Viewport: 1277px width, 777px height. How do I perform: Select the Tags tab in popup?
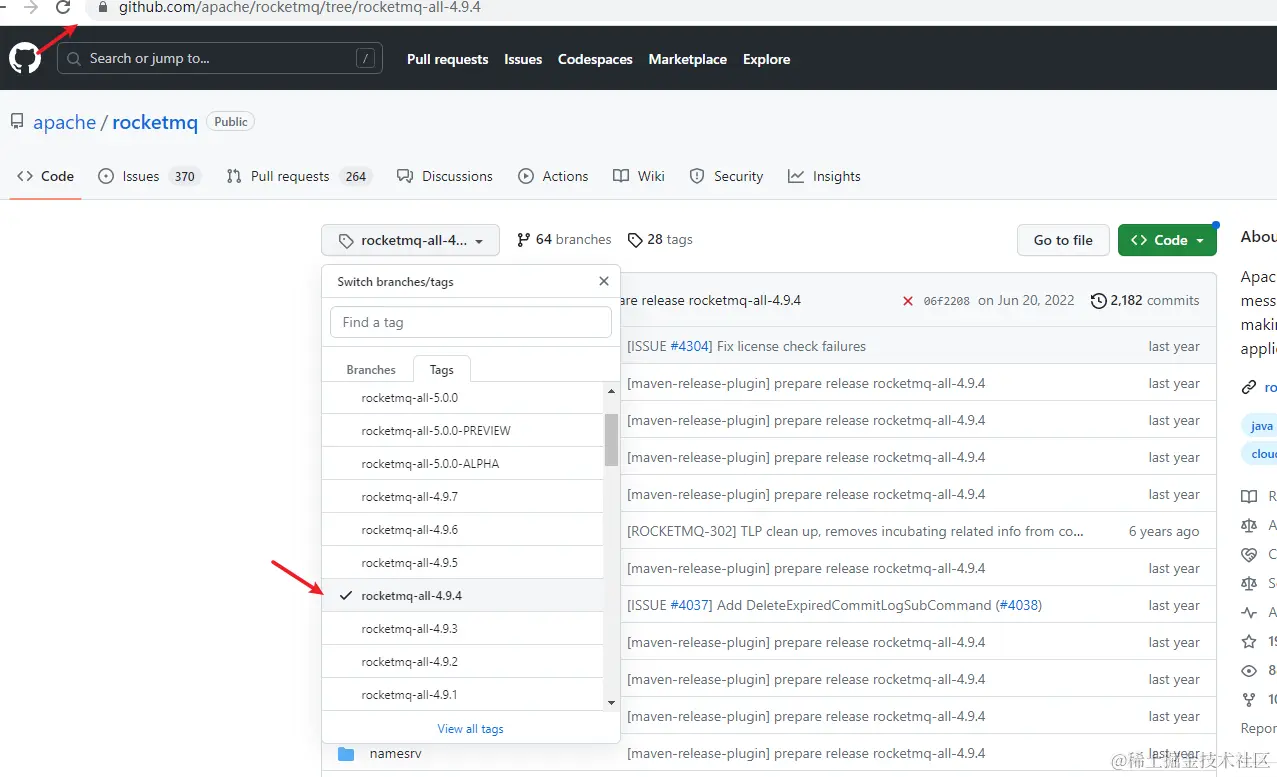(442, 369)
